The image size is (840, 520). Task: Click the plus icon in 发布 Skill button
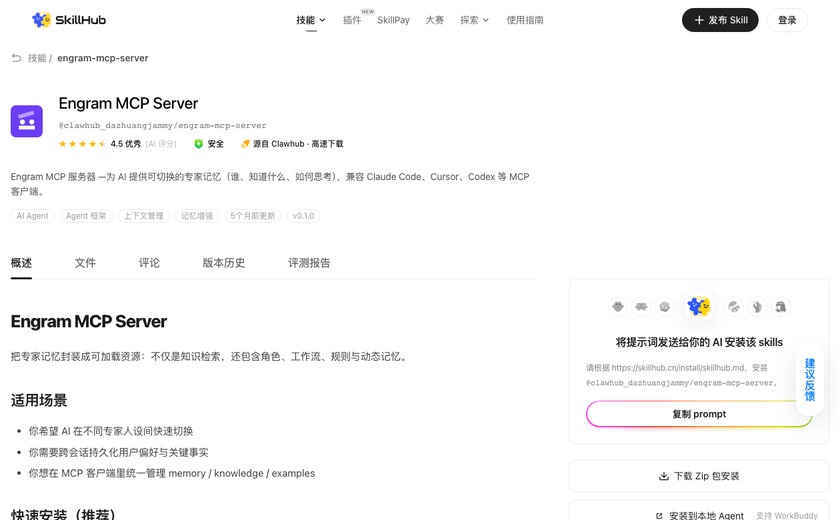coord(699,20)
